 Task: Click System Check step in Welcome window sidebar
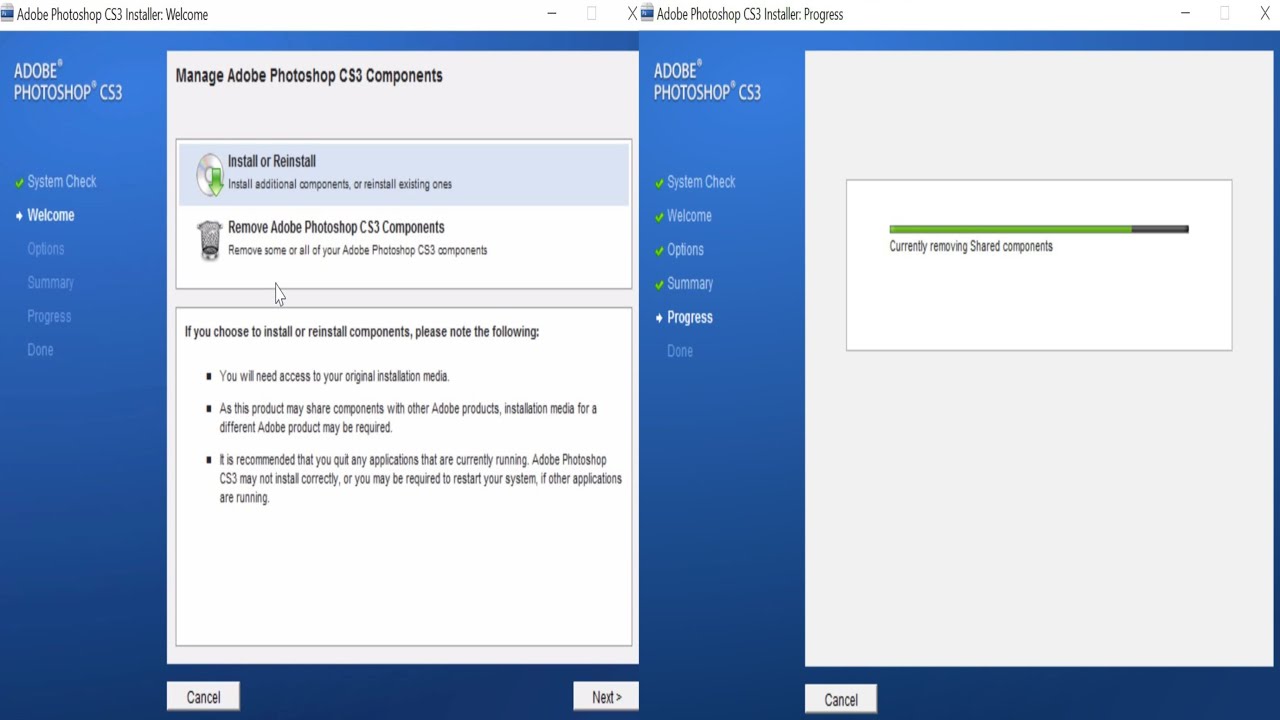pyautogui.click(x=62, y=181)
